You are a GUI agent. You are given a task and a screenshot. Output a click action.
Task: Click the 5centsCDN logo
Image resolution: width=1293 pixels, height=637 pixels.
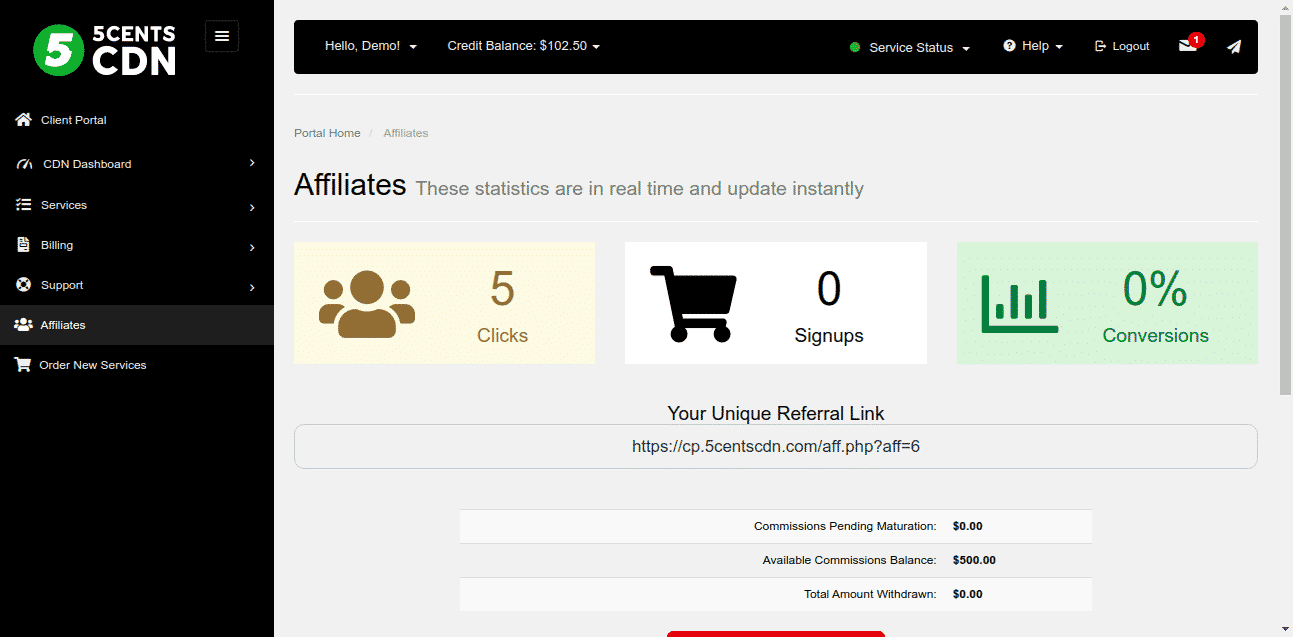point(104,49)
